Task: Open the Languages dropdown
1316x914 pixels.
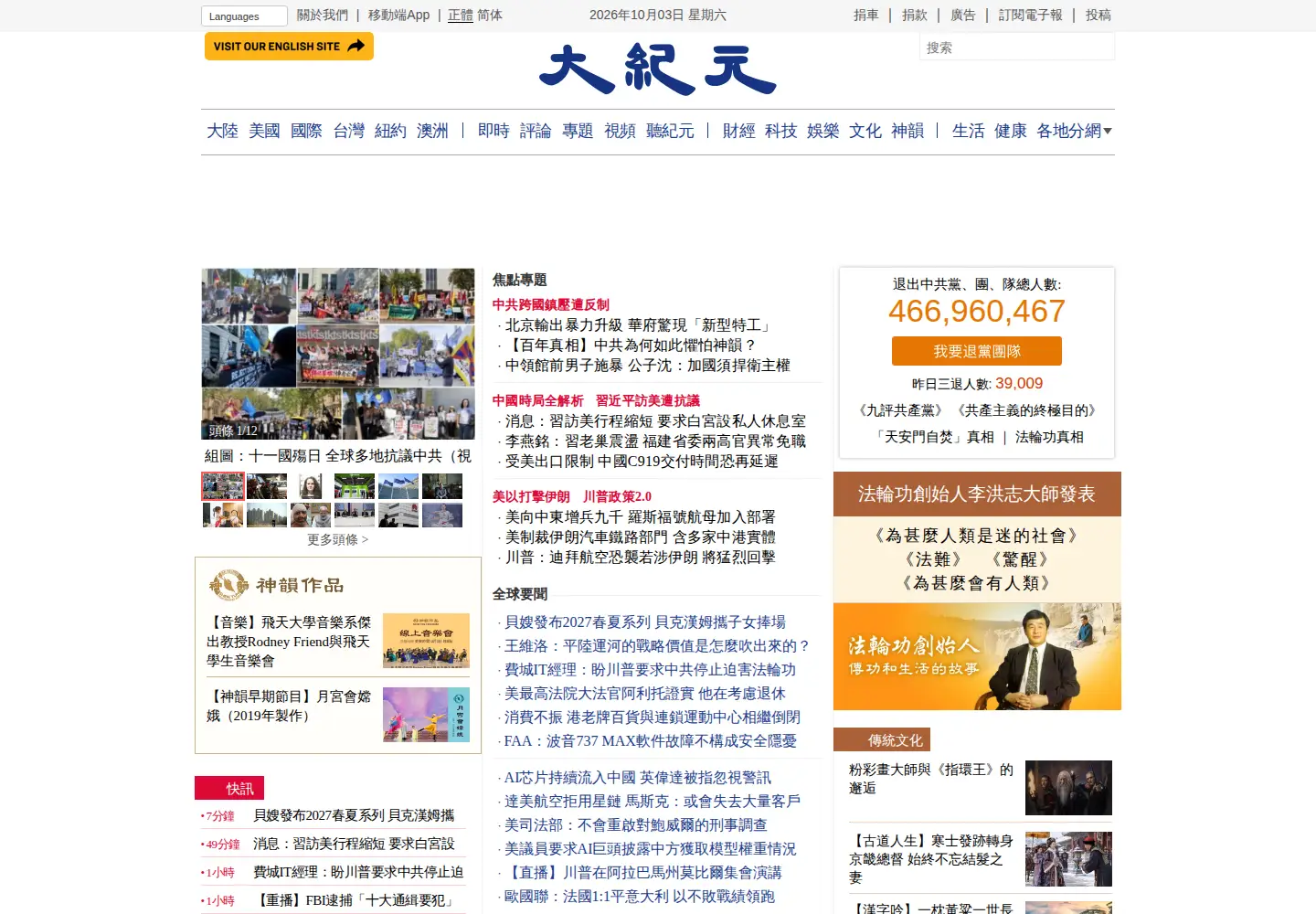Action: point(244,16)
